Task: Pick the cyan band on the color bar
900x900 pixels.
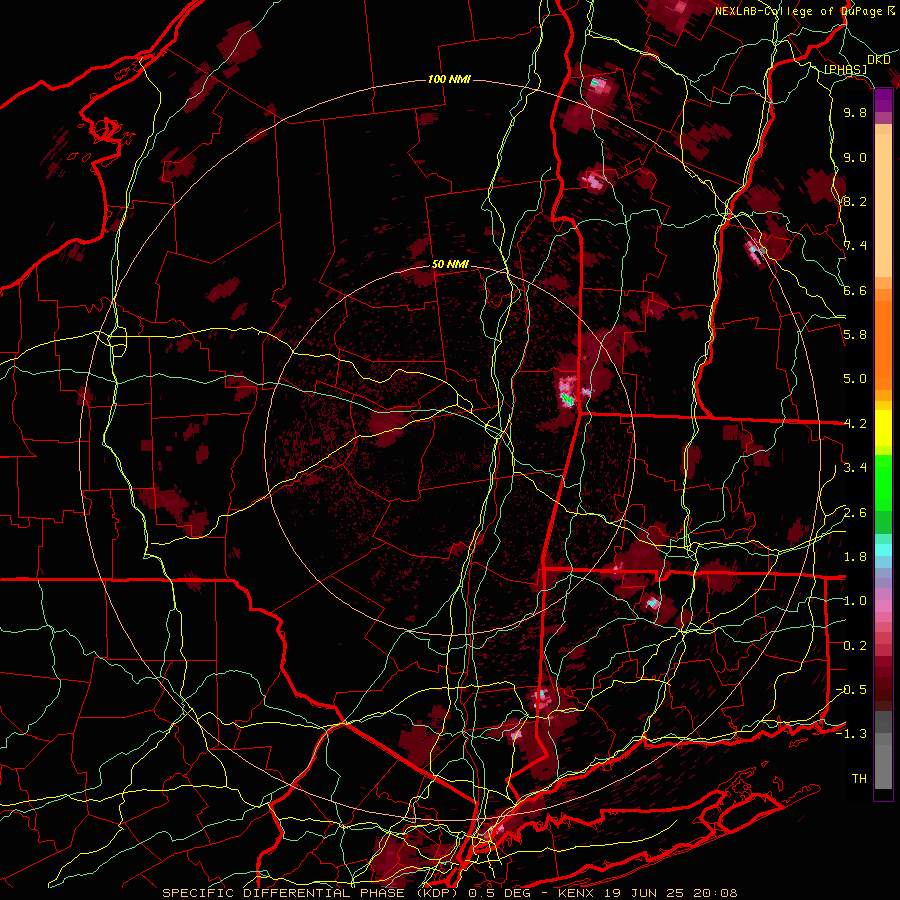Action: [x=883, y=550]
